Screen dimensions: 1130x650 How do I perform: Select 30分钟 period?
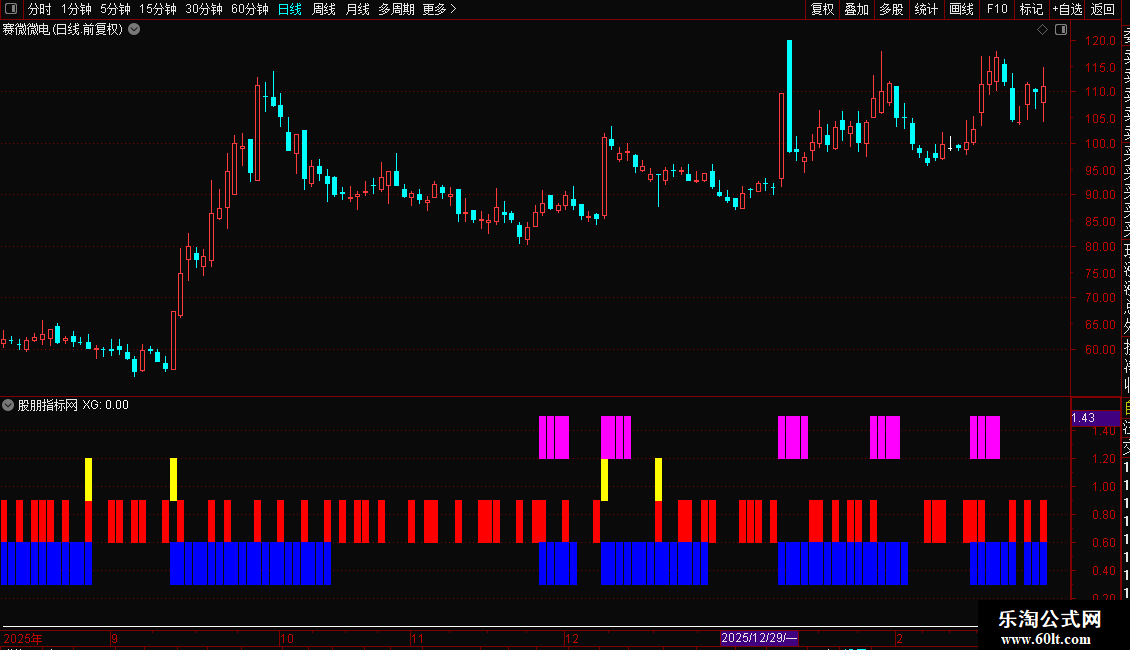pyautogui.click(x=203, y=9)
